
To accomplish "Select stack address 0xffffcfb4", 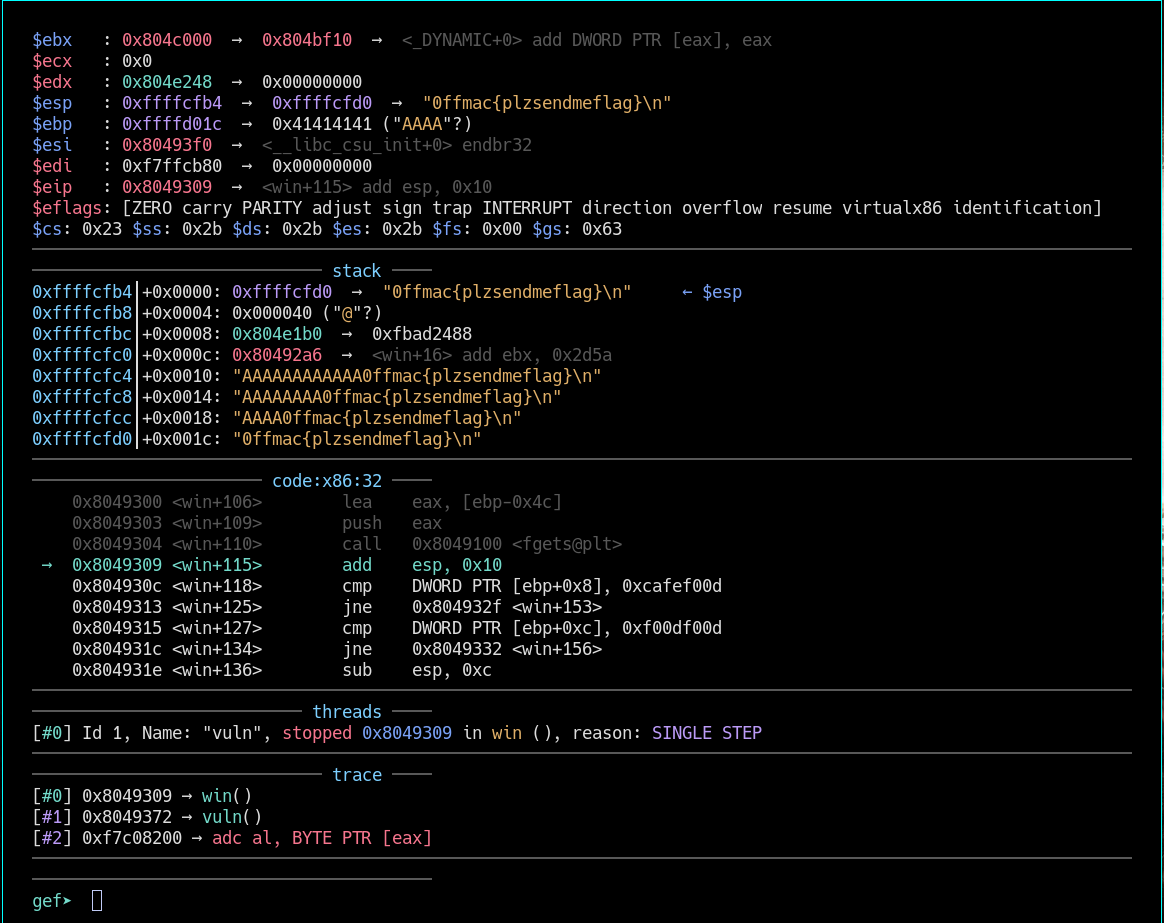I will coord(82,292).
